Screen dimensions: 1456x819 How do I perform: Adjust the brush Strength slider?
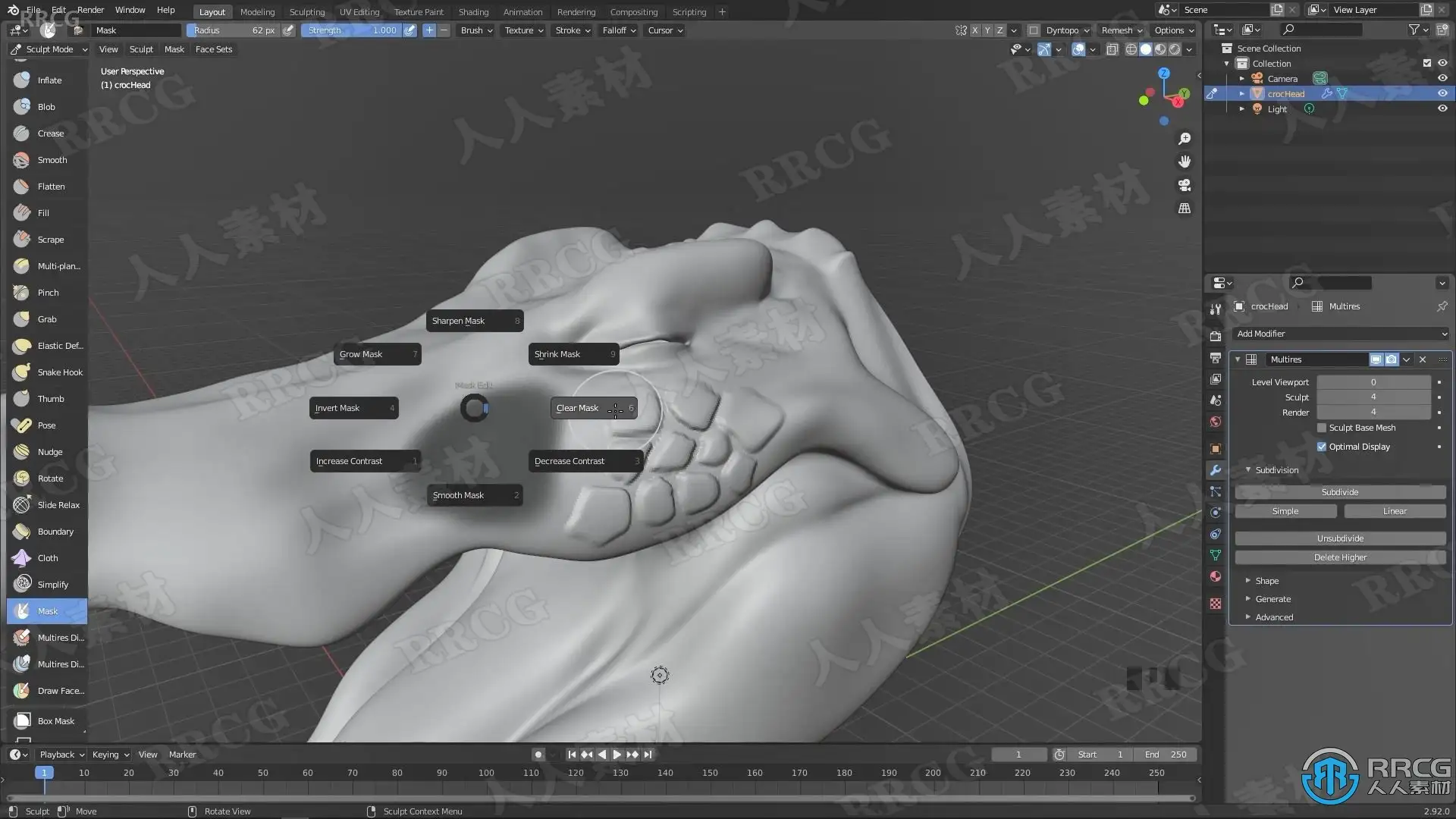click(352, 30)
